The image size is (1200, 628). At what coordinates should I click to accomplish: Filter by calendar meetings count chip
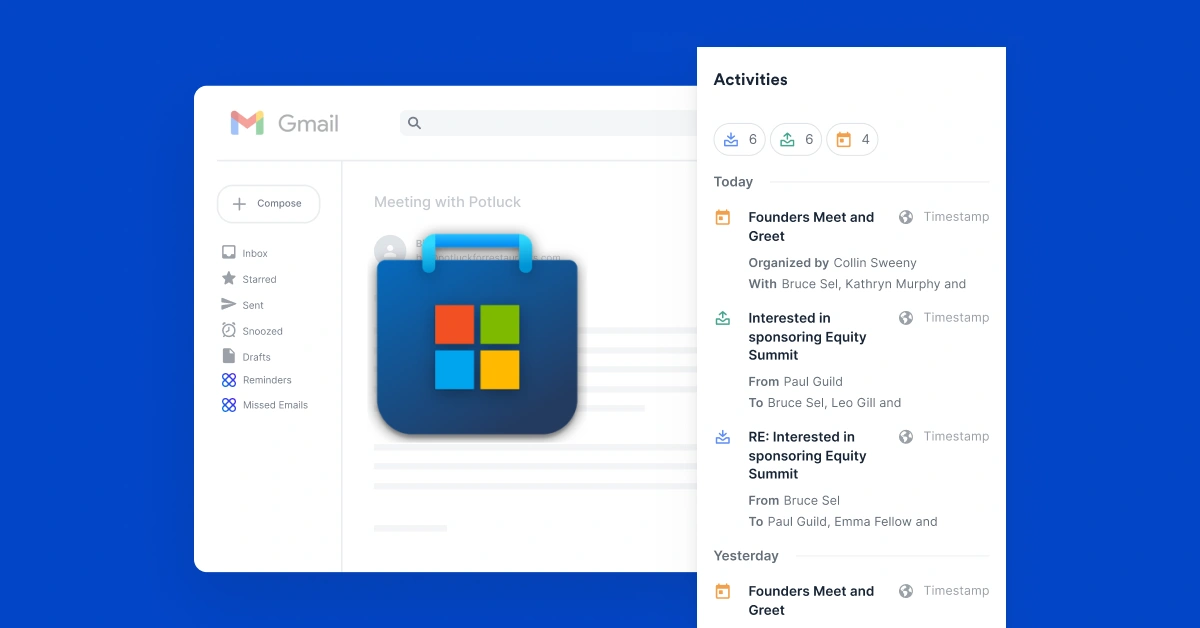(852, 140)
